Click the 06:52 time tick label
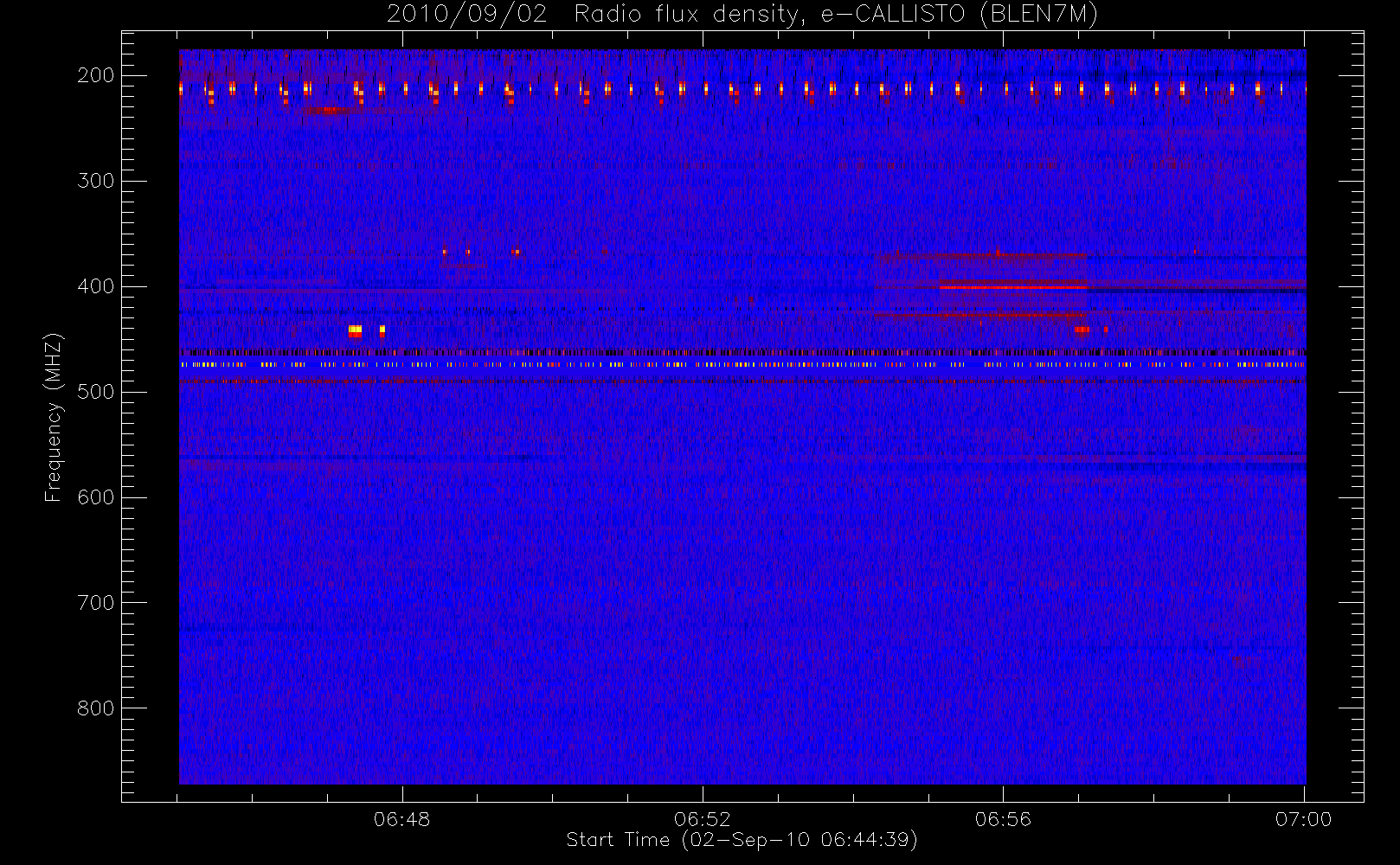 (703, 819)
